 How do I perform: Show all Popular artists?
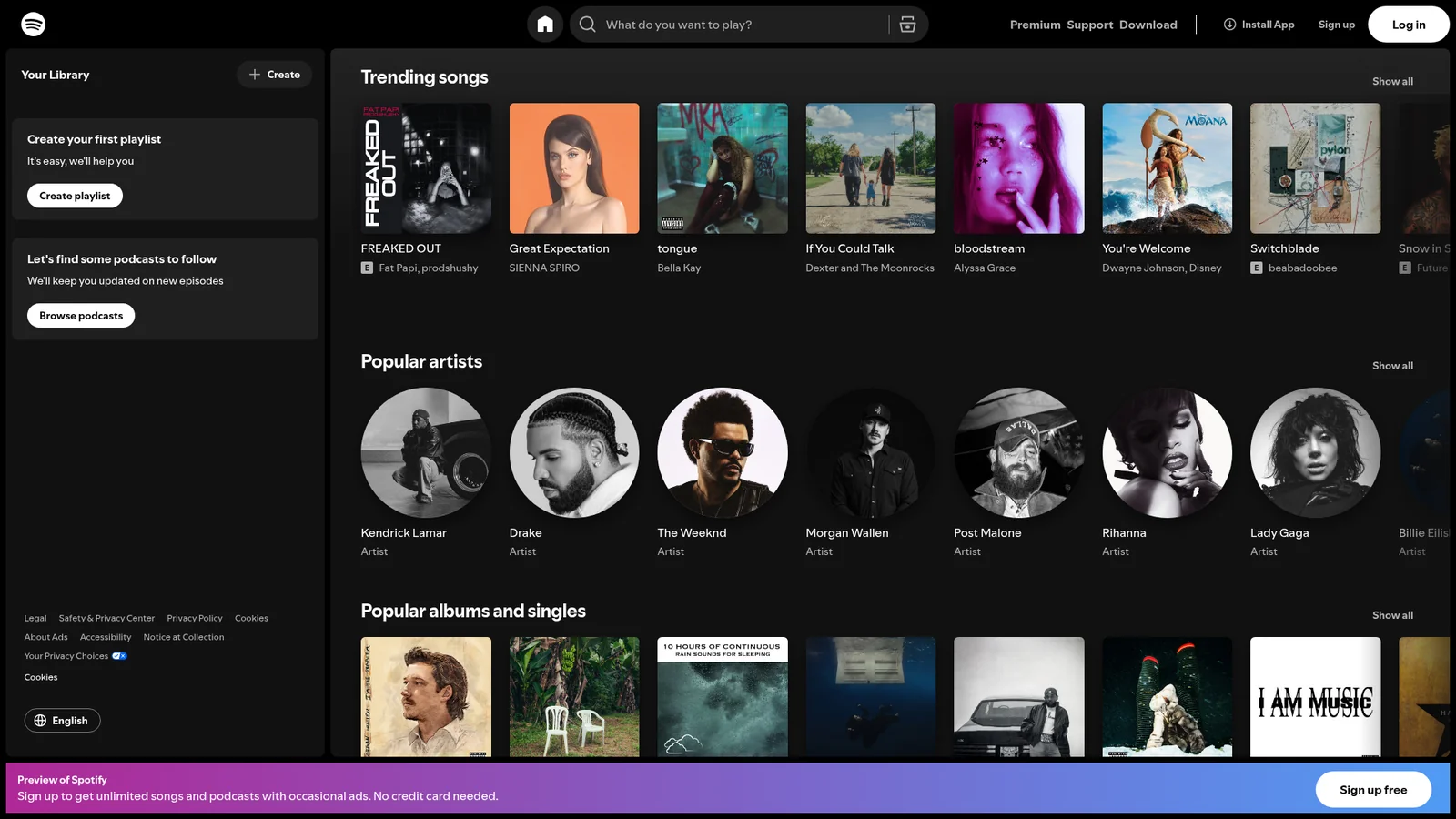[1392, 366]
